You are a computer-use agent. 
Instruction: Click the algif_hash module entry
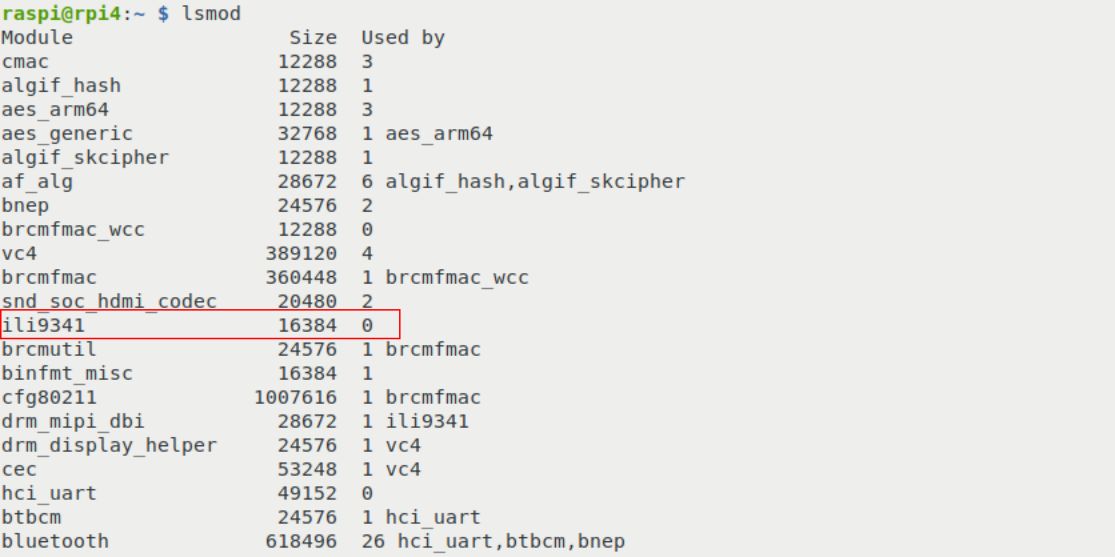[x=61, y=86]
